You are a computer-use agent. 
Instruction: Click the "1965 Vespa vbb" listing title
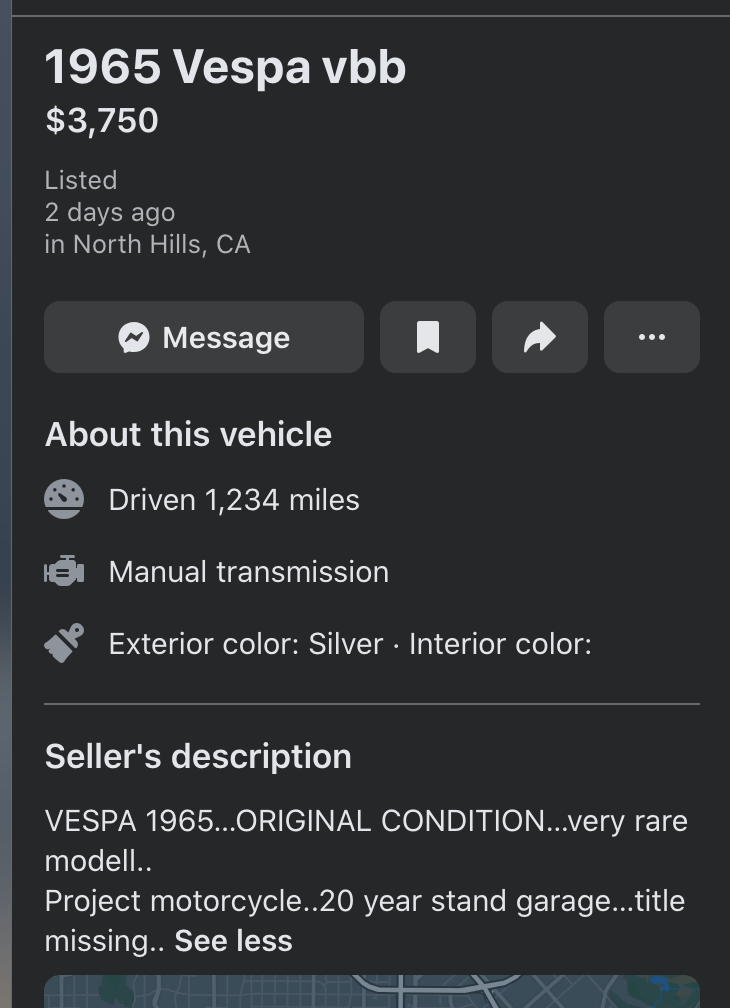[225, 67]
